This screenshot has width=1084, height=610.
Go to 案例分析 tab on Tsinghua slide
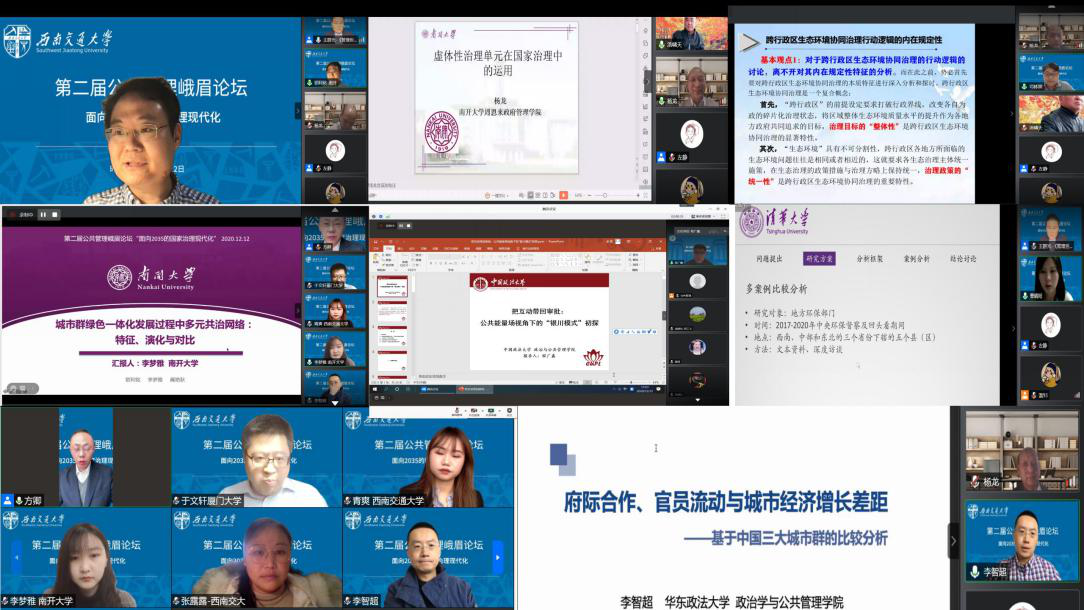point(915,259)
